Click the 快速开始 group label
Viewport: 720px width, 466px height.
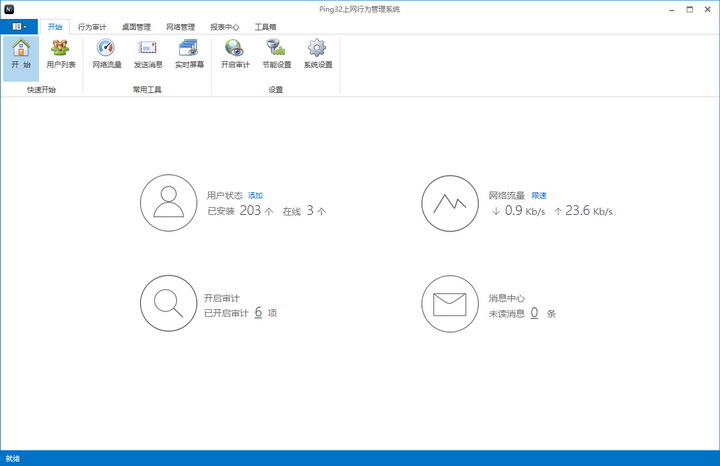coord(41,90)
